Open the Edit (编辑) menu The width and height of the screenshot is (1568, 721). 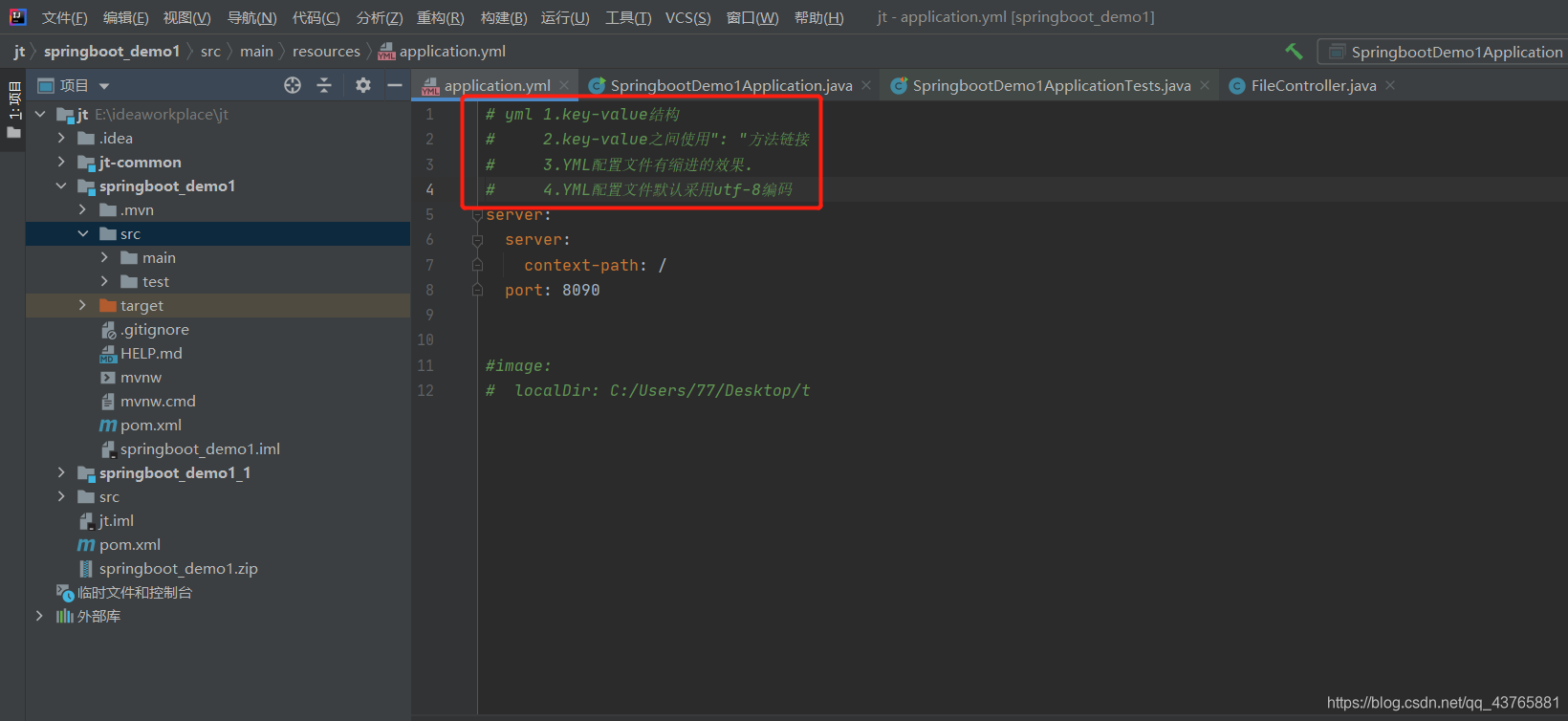(125, 18)
